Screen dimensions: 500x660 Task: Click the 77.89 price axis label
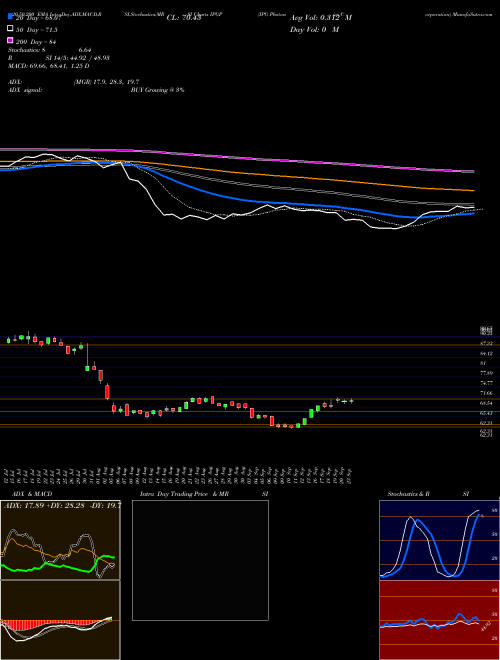click(x=487, y=373)
